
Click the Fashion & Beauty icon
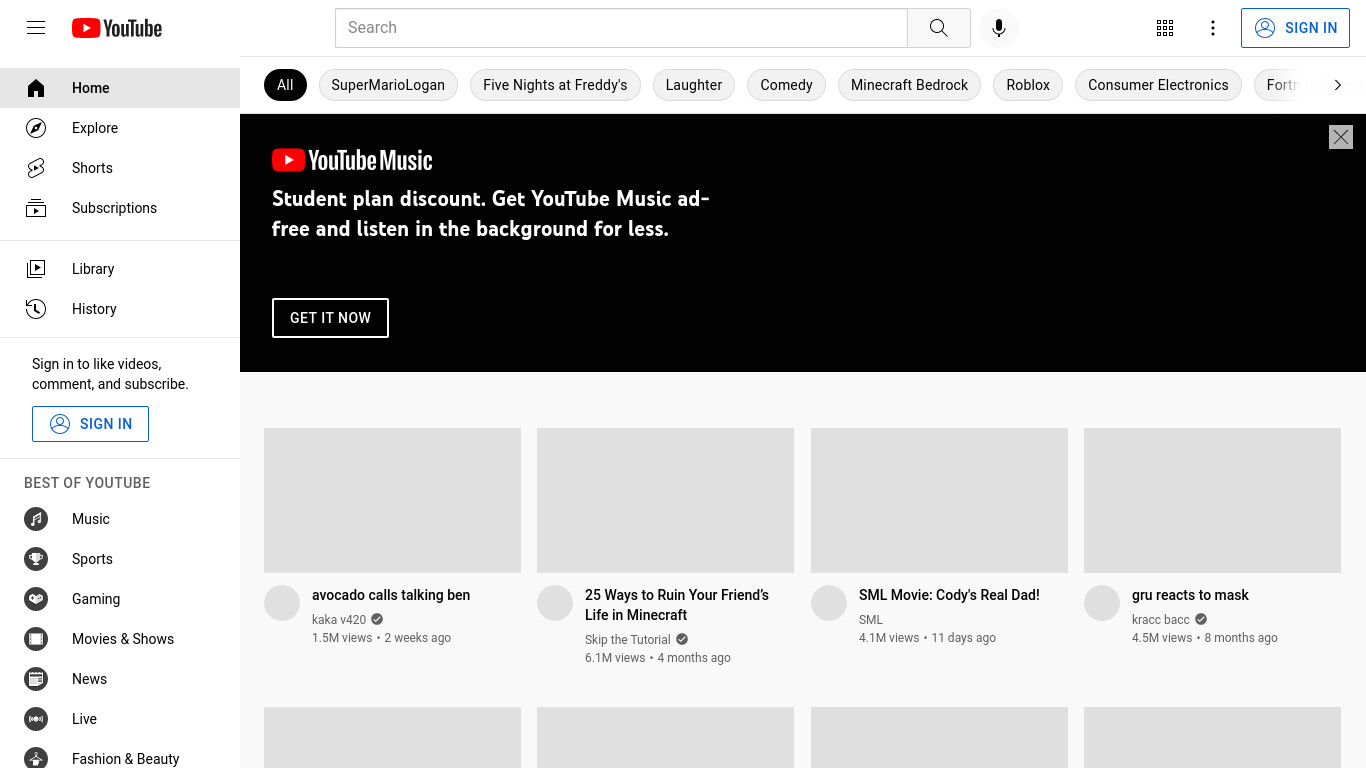tap(36, 758)
